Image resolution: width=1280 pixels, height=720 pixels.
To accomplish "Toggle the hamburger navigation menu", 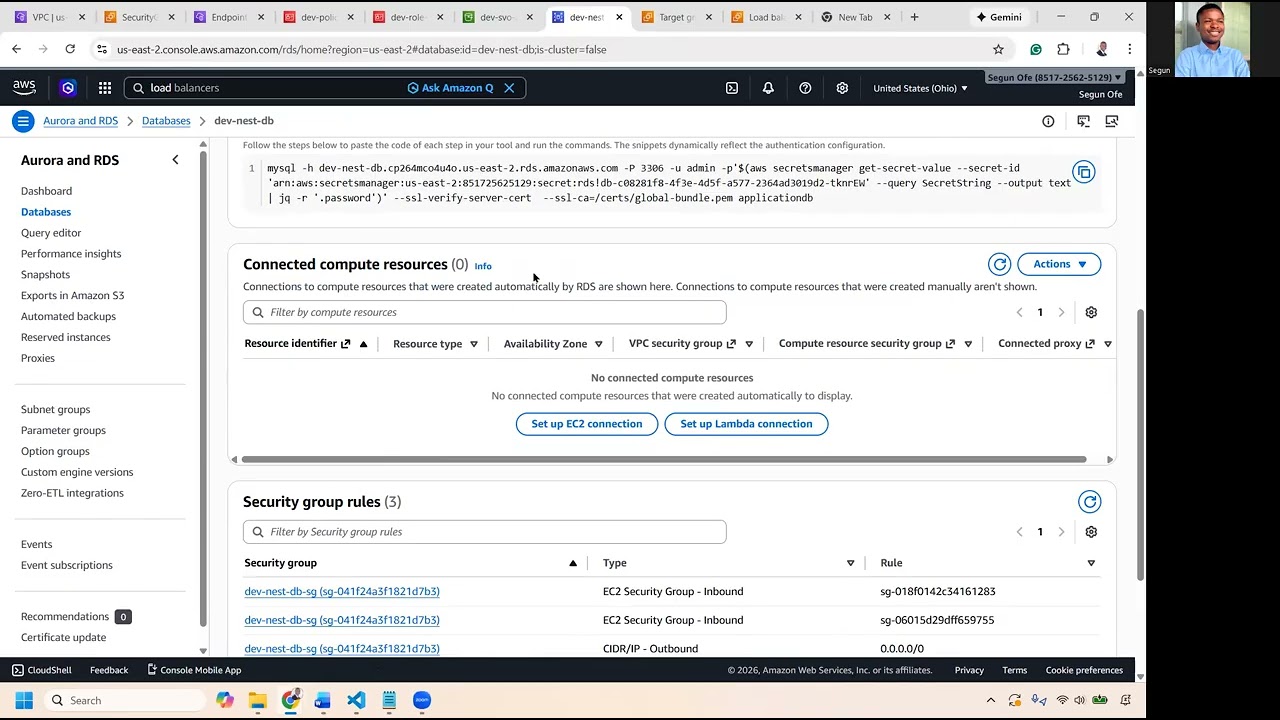I will tap(22, 121).
